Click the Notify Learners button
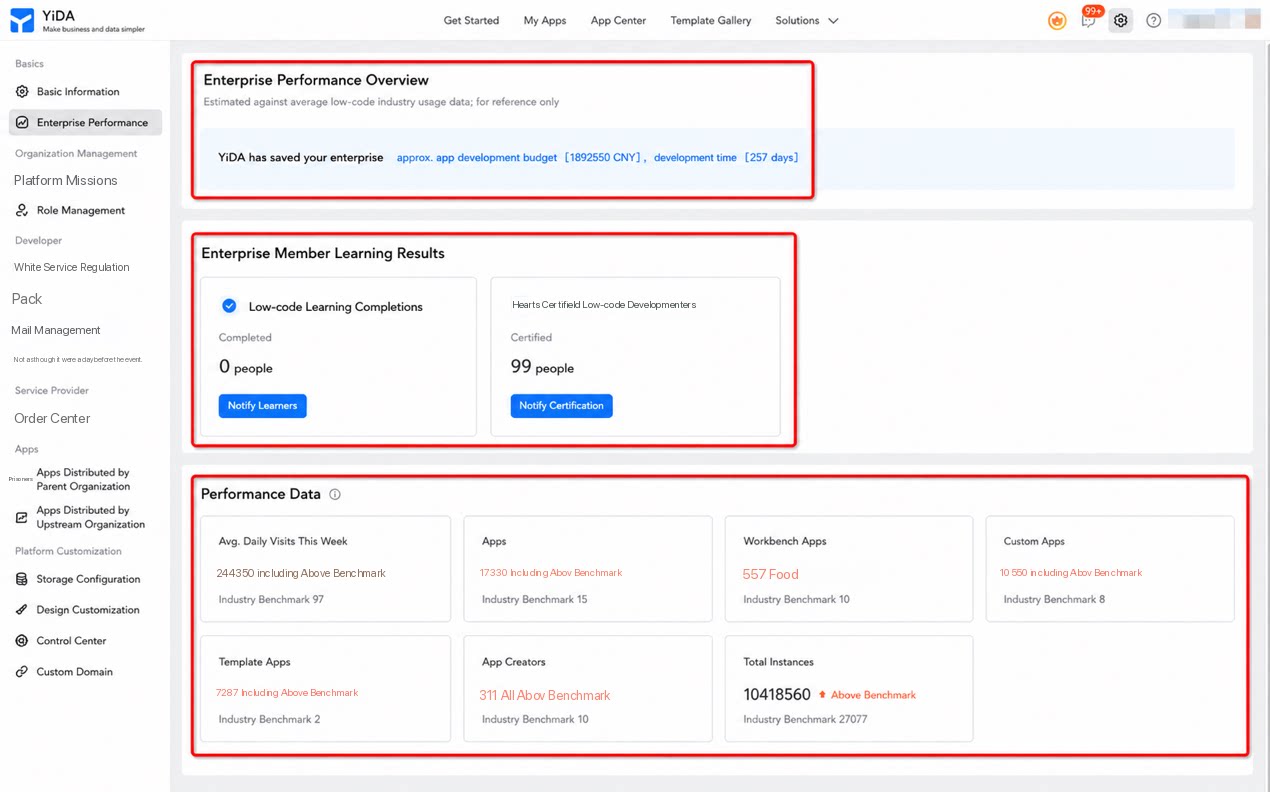The height and width of the screenshot is (792, 1270). coord(262,405)
